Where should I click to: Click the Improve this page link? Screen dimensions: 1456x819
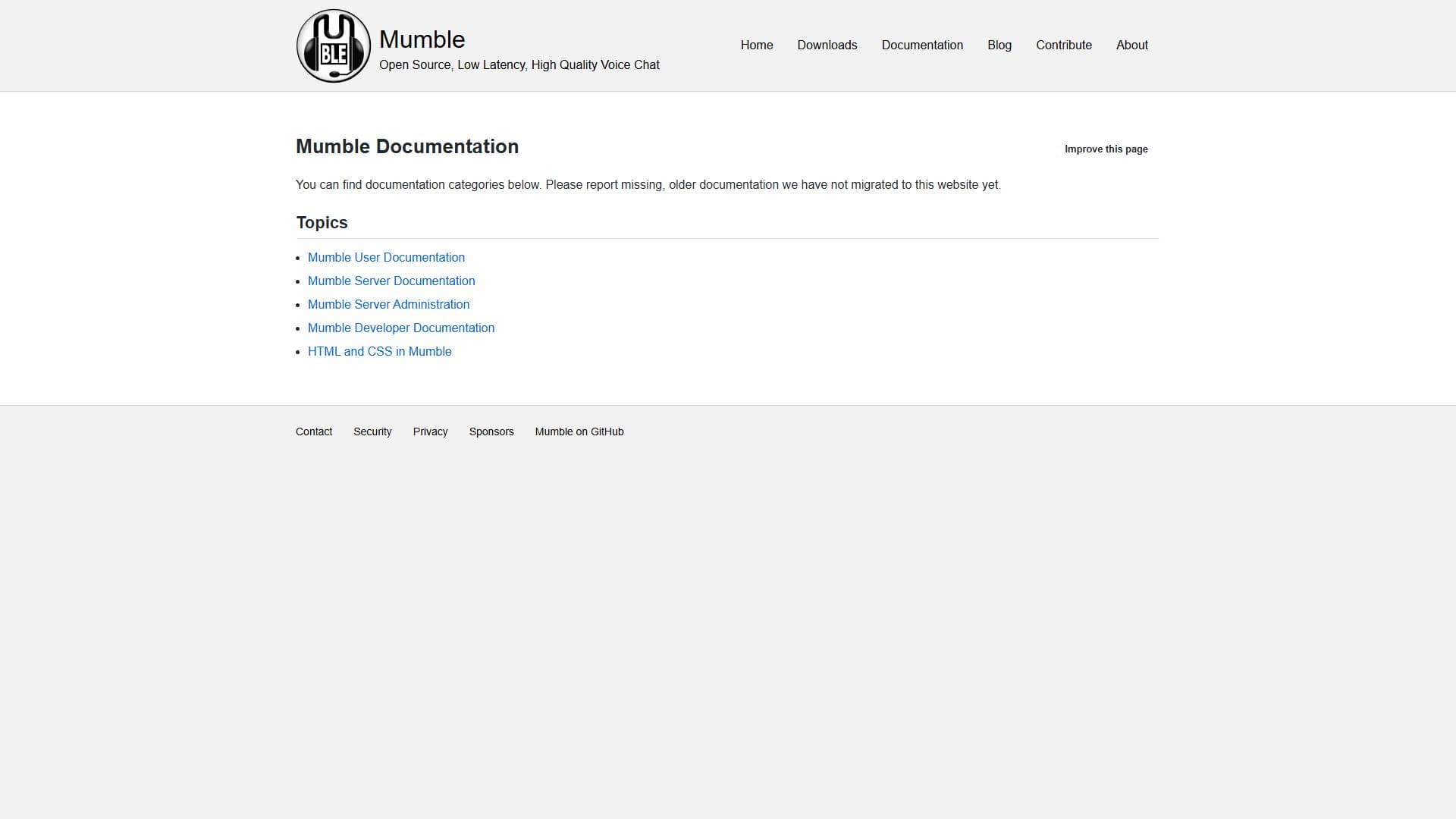[1106, 149]
